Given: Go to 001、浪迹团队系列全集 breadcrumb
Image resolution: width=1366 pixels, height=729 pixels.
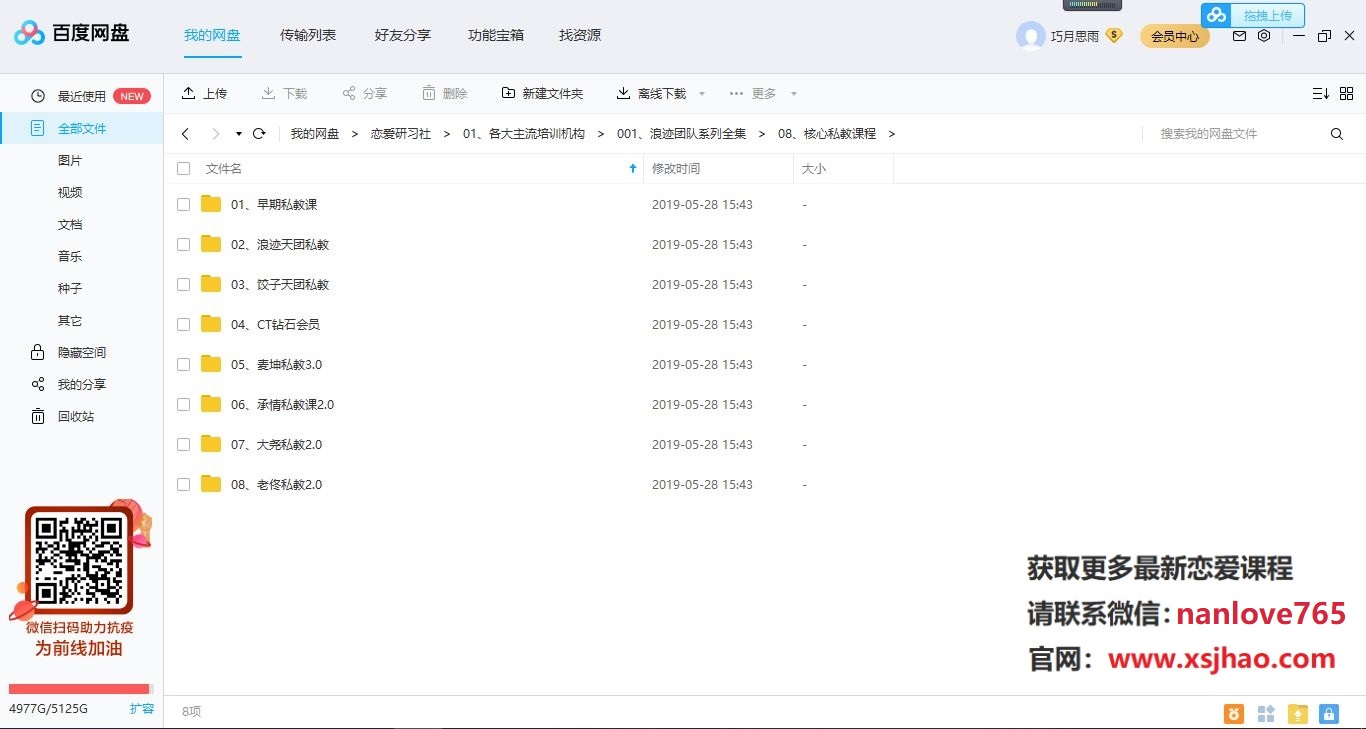Looking at the screenshot, I should coord(682,134).
